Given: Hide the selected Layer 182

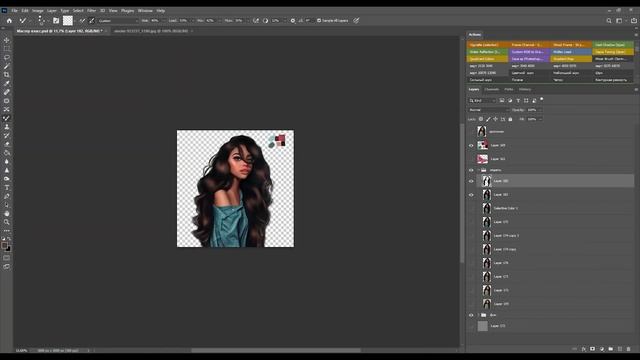Looking at the screenshot, I should tap(471, 181).
